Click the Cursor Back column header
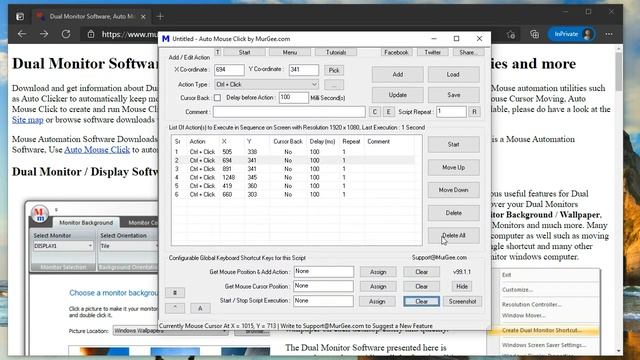Image resolution: width=640 pixels, height=360 pixels. [x=288, y=142]
